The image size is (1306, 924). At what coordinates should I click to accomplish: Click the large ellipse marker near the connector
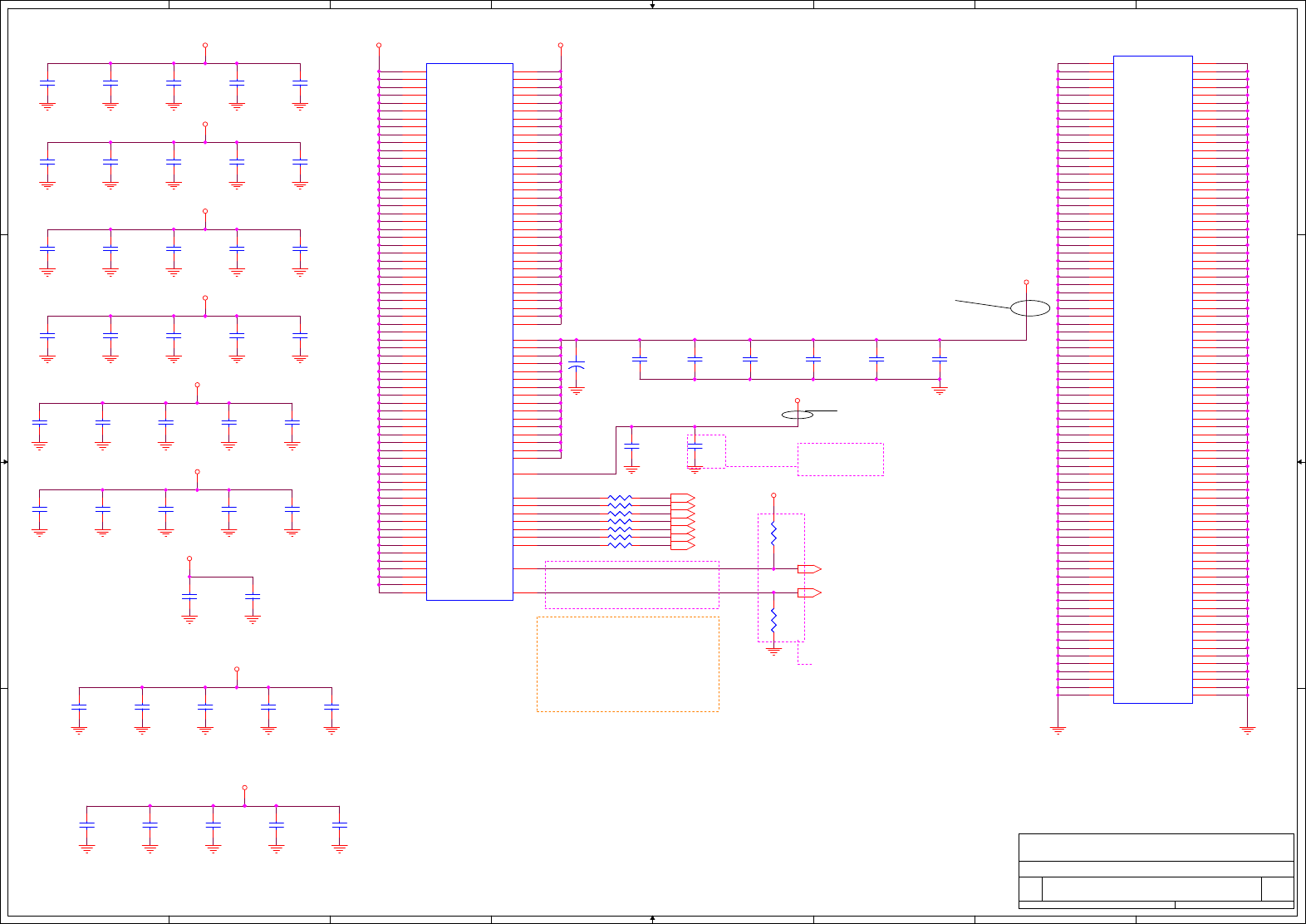pyautogui.click(x=1030, y=308)
